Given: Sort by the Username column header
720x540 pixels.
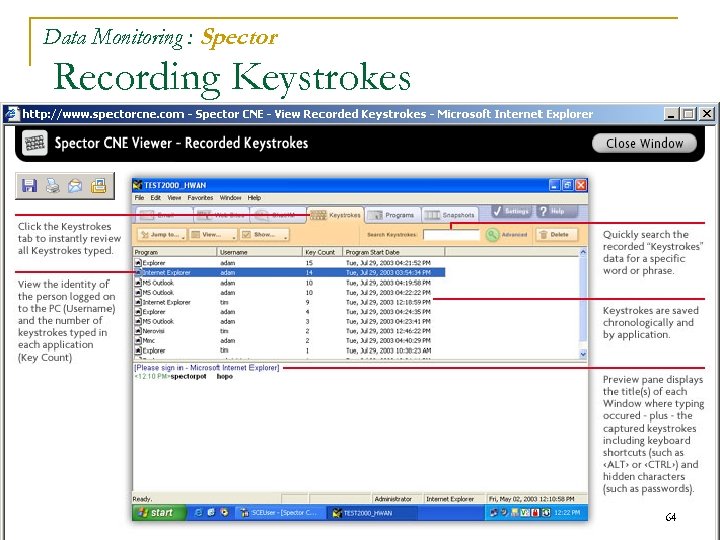Looking at the screenshot, I should 259,252.
